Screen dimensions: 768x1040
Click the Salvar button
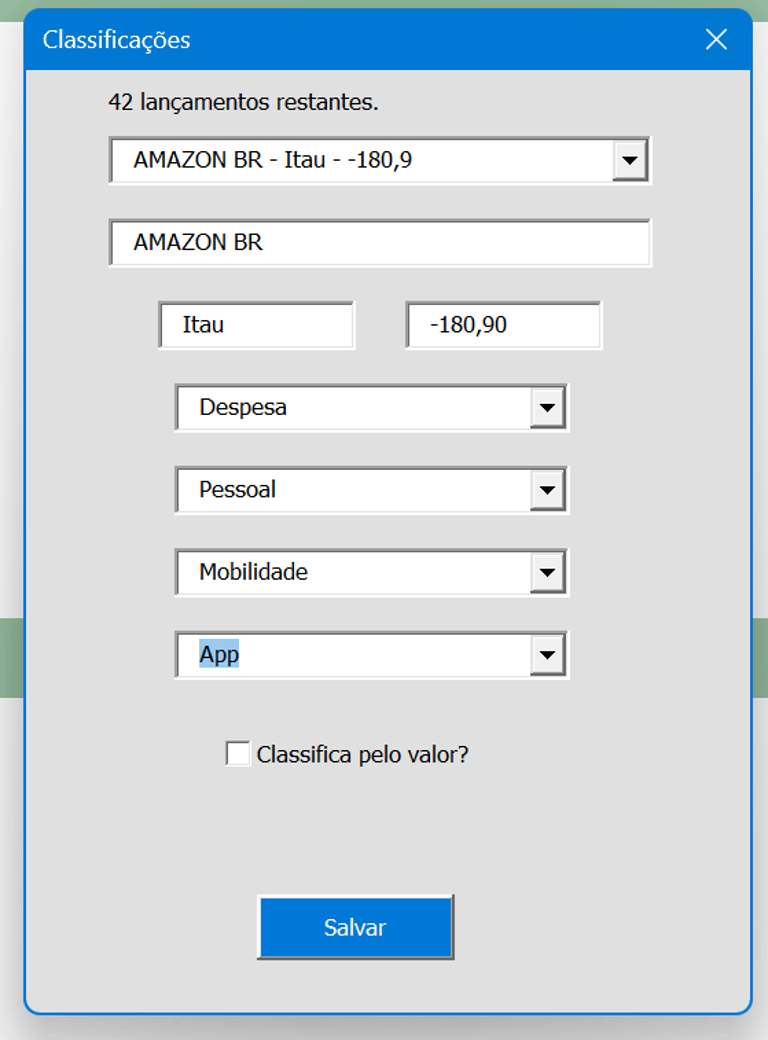pos(355,927)
